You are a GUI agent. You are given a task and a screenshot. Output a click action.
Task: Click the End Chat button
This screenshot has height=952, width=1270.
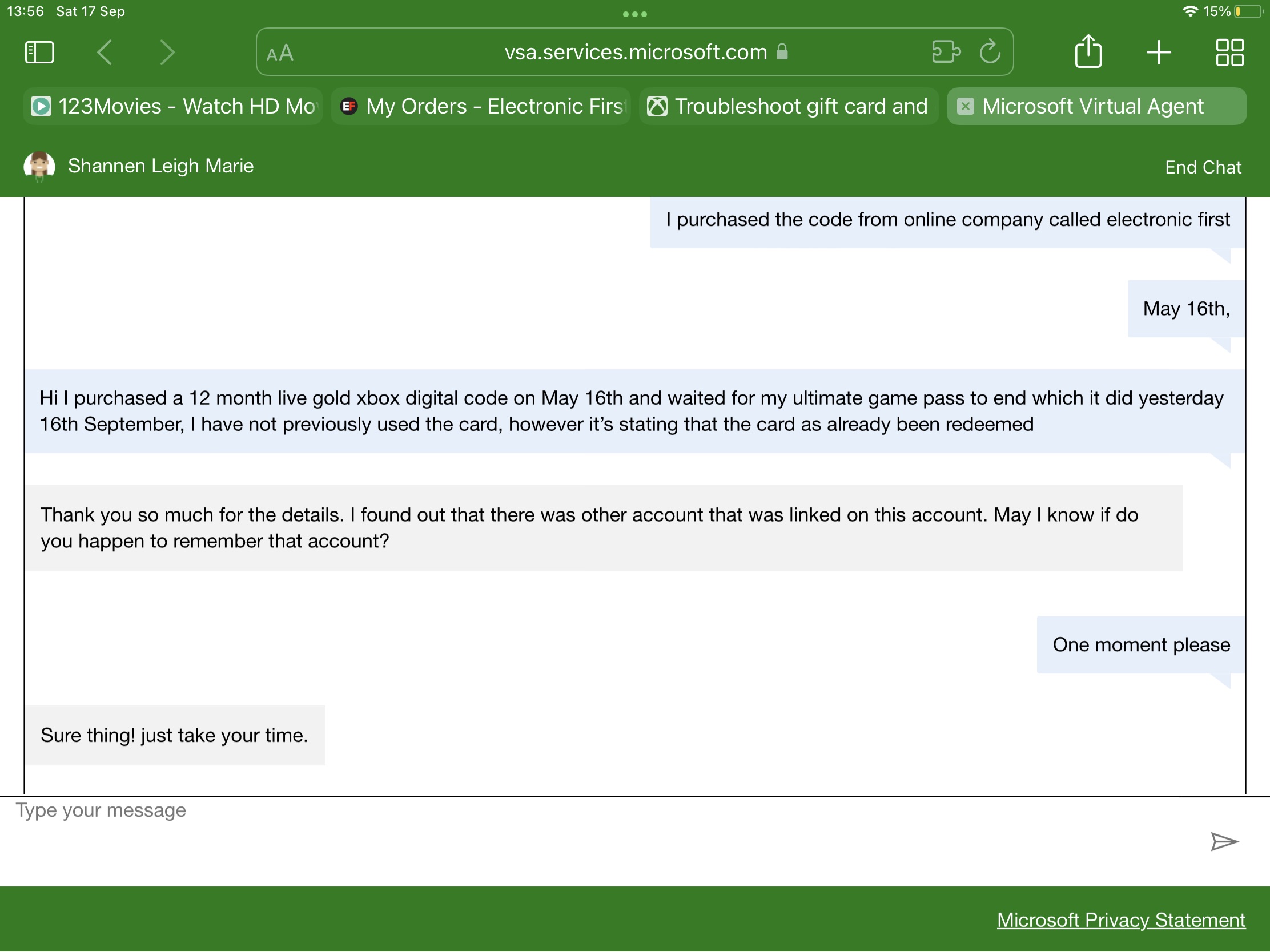pos(1202,166)
